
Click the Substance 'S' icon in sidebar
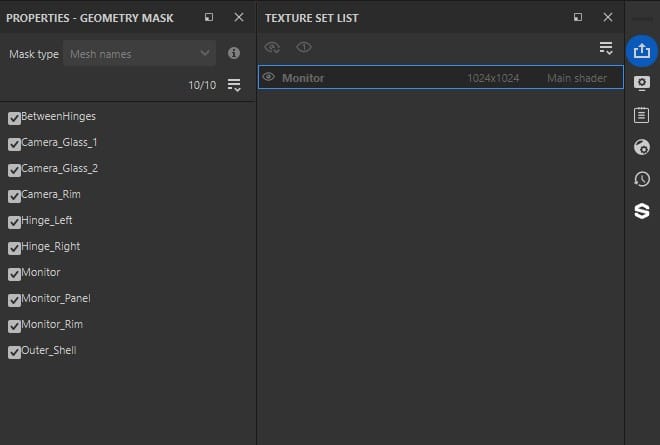pyautogui.click(x=642, y=211)
